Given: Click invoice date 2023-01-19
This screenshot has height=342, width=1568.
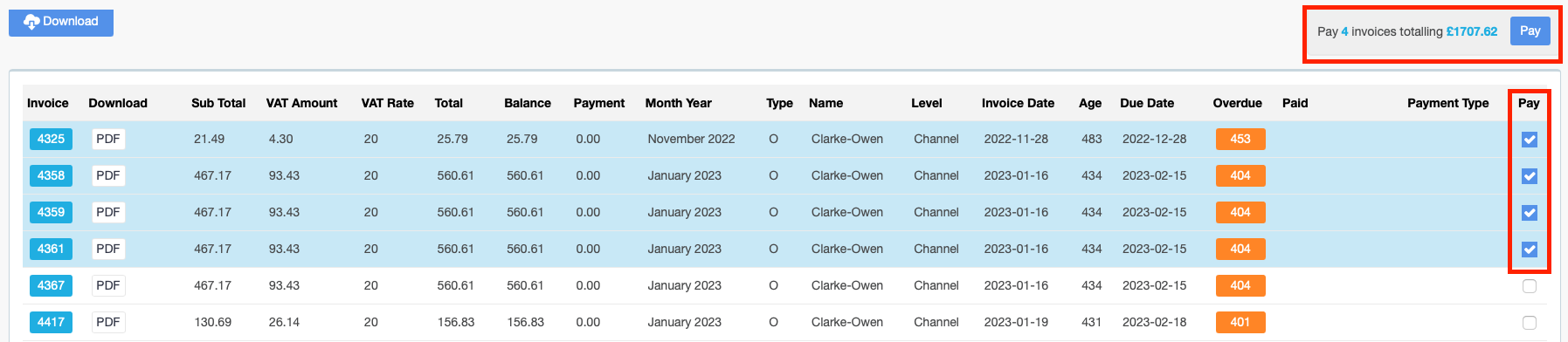Looking at the screenshot, I should (x=1016, y=322).
